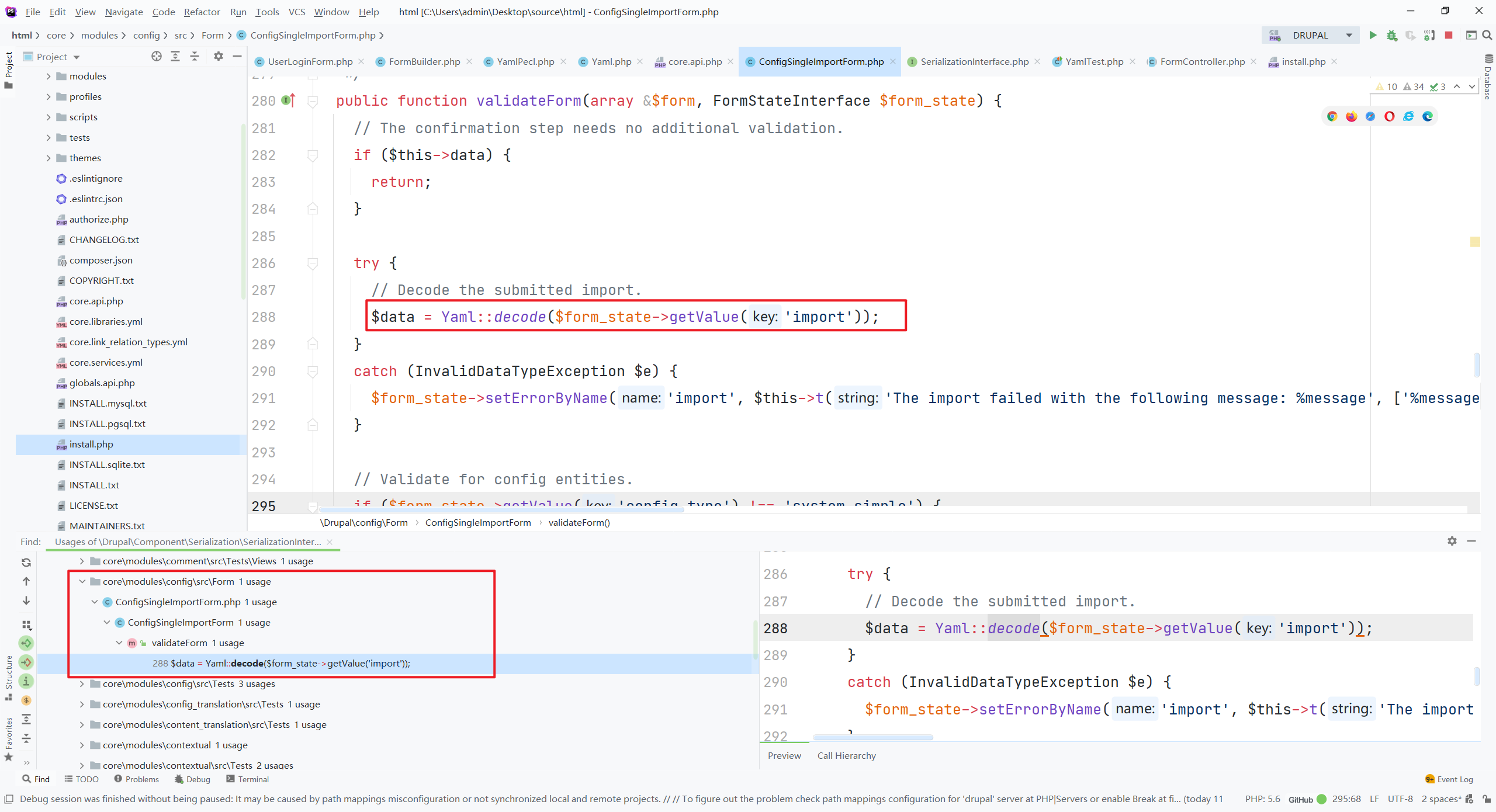1496x812 pixels.
Task: Run the DRUPAL configuration with the green play button
Action: click(1373, 36)
